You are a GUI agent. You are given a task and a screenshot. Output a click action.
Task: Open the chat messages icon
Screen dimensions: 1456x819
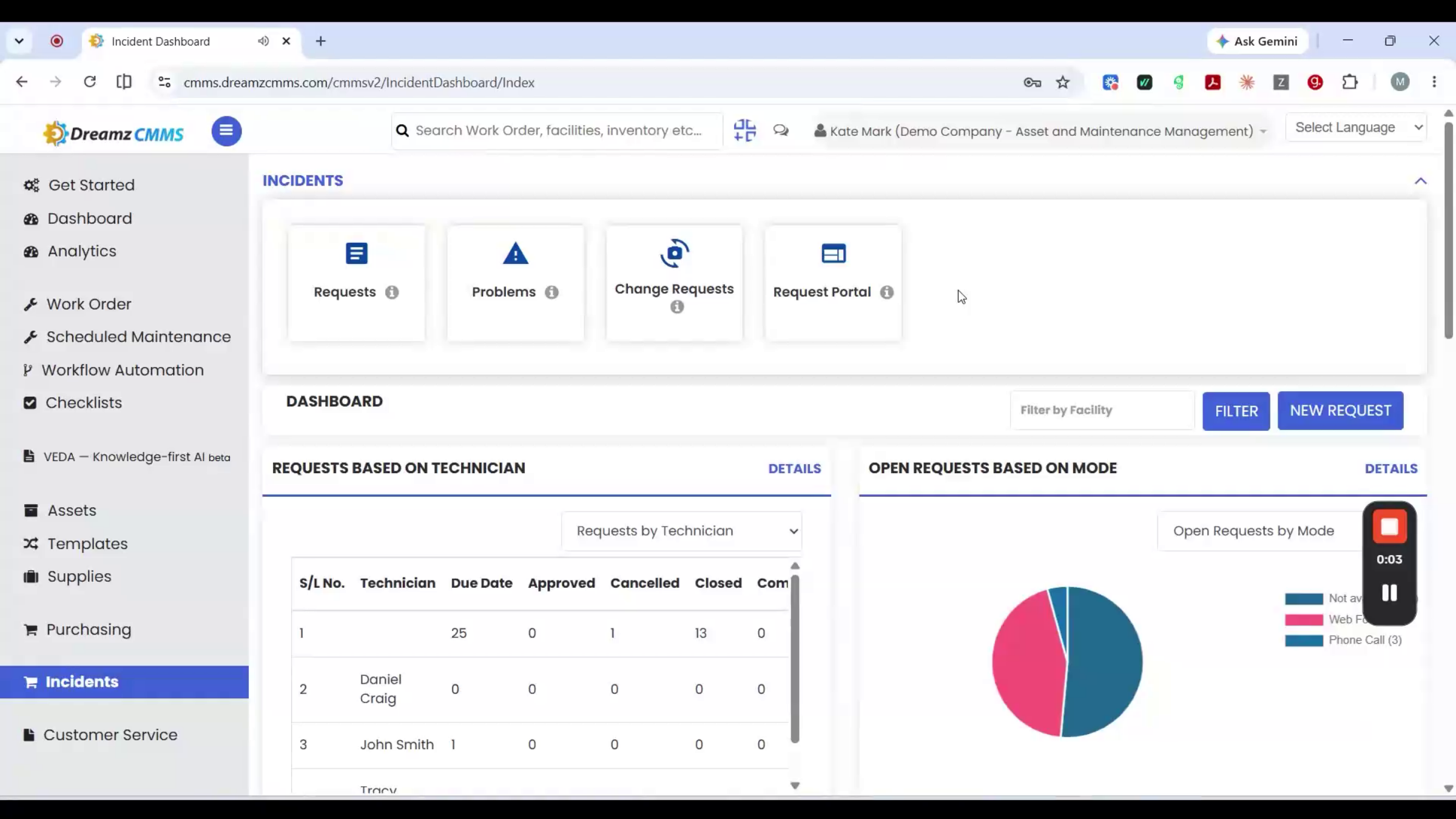click(x=781, y=130)
